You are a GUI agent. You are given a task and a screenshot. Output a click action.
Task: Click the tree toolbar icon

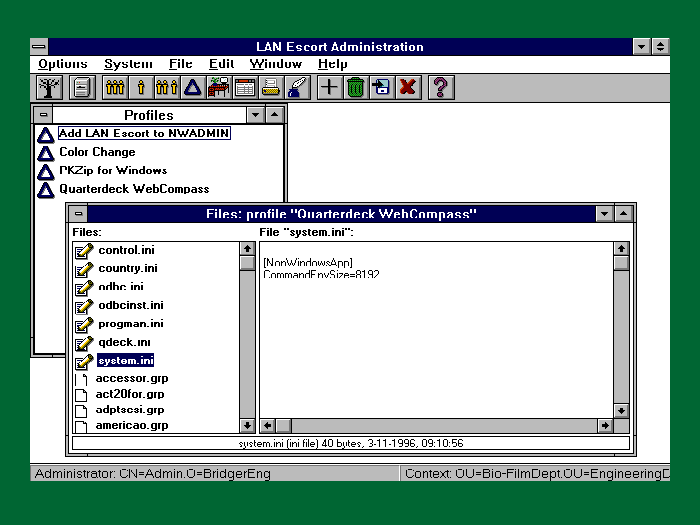(x=49, y=87)
